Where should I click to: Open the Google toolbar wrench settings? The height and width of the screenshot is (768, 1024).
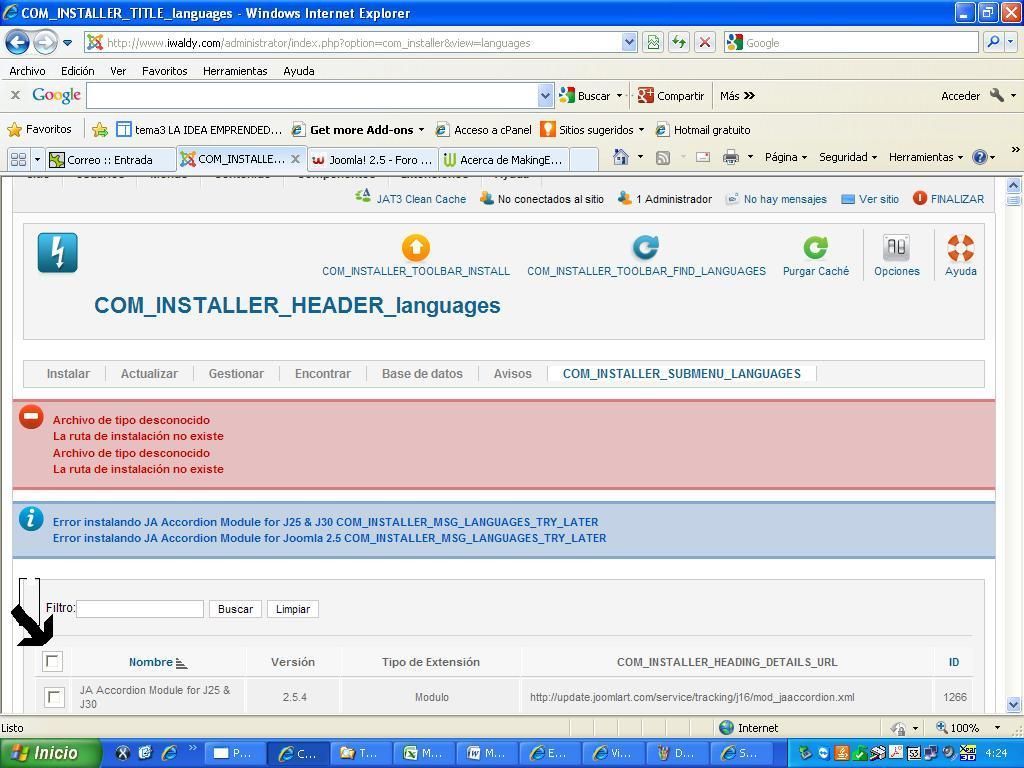pos(997,95)
